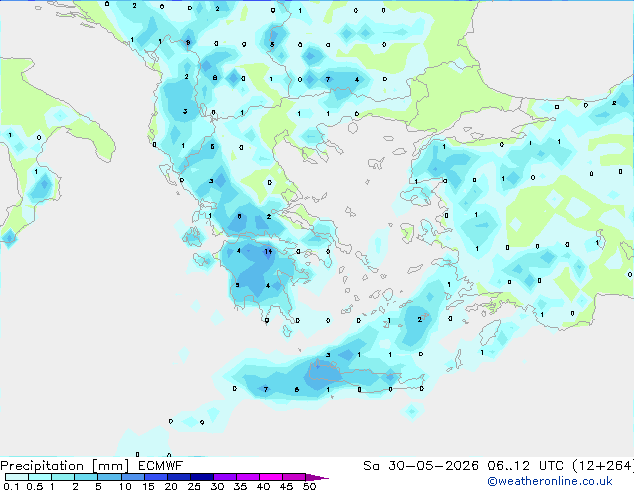Click the purple over-50 arrow at the legend end
The width and height of the screenshot is (634, 490).
click(317, 477)
